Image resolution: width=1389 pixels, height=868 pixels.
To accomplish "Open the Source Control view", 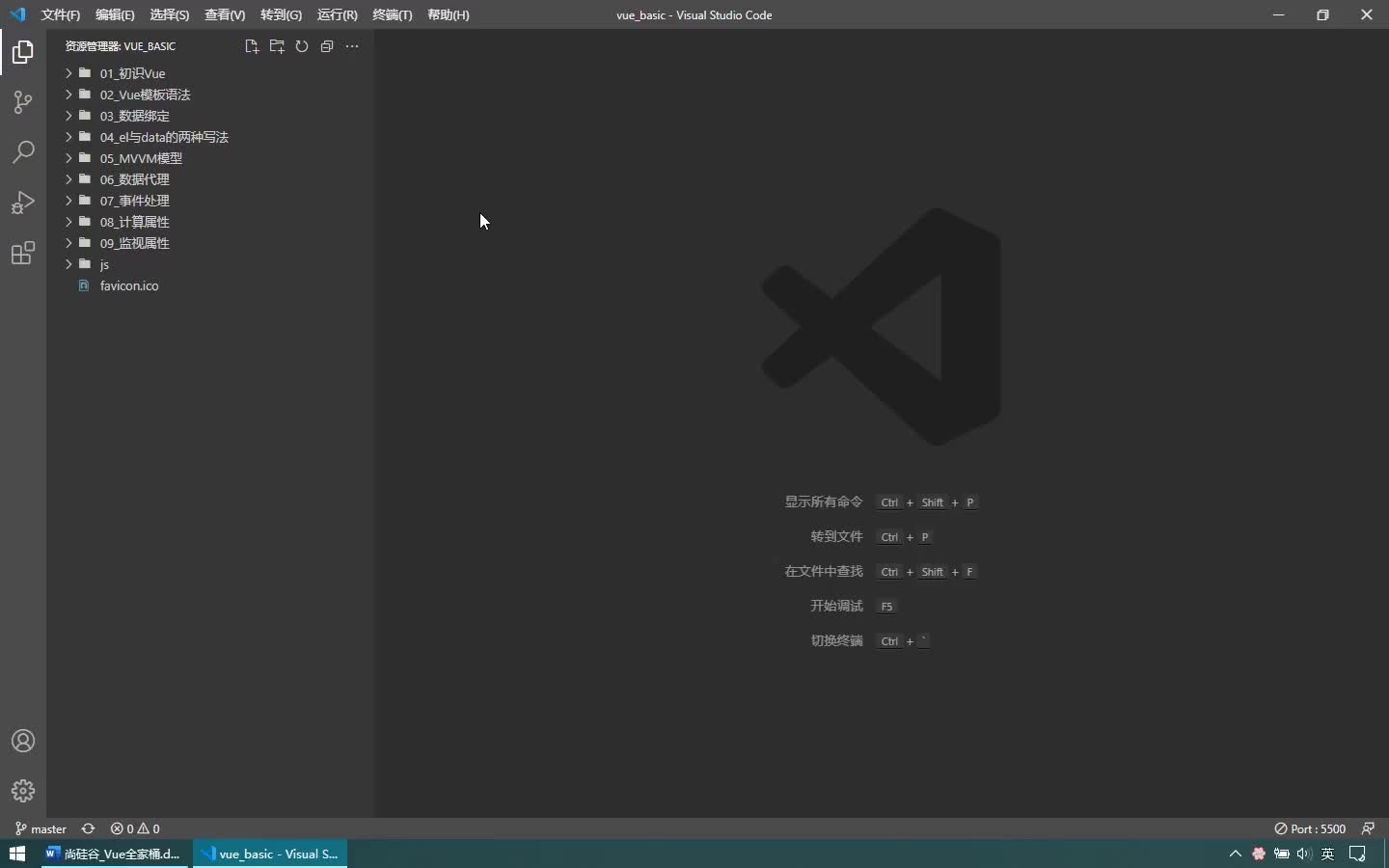I will coord(23,102).
